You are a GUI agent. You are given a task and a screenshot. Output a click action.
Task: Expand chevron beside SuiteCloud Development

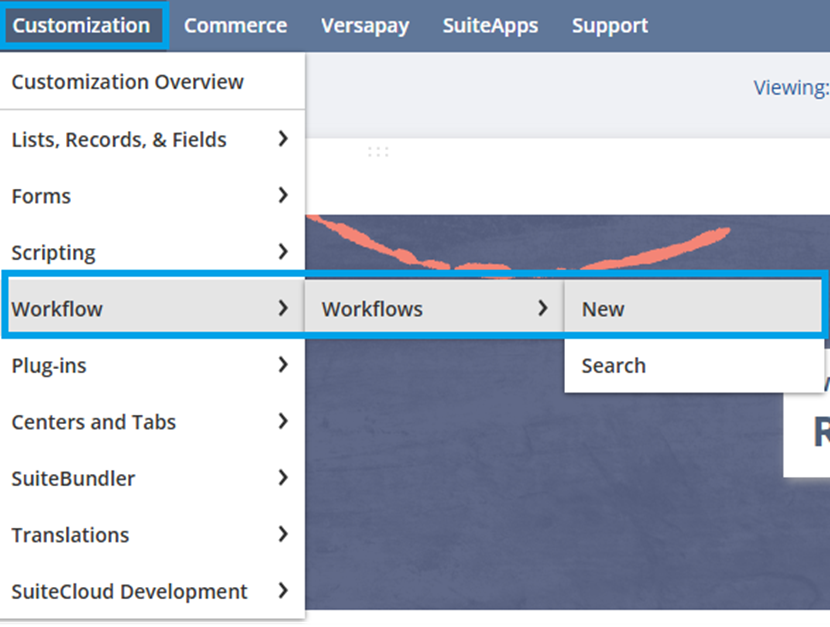point(283,590)
